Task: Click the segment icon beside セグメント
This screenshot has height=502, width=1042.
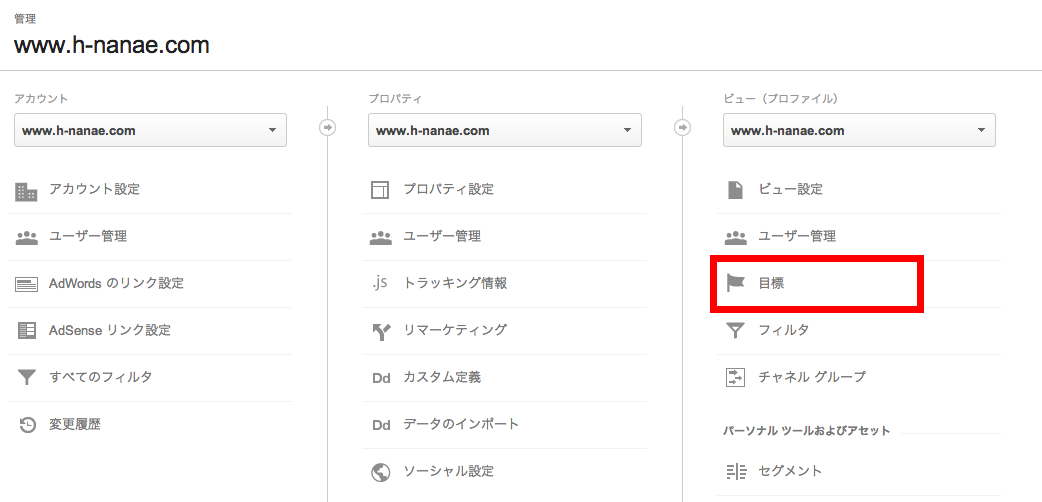Action: pos(736,471)
